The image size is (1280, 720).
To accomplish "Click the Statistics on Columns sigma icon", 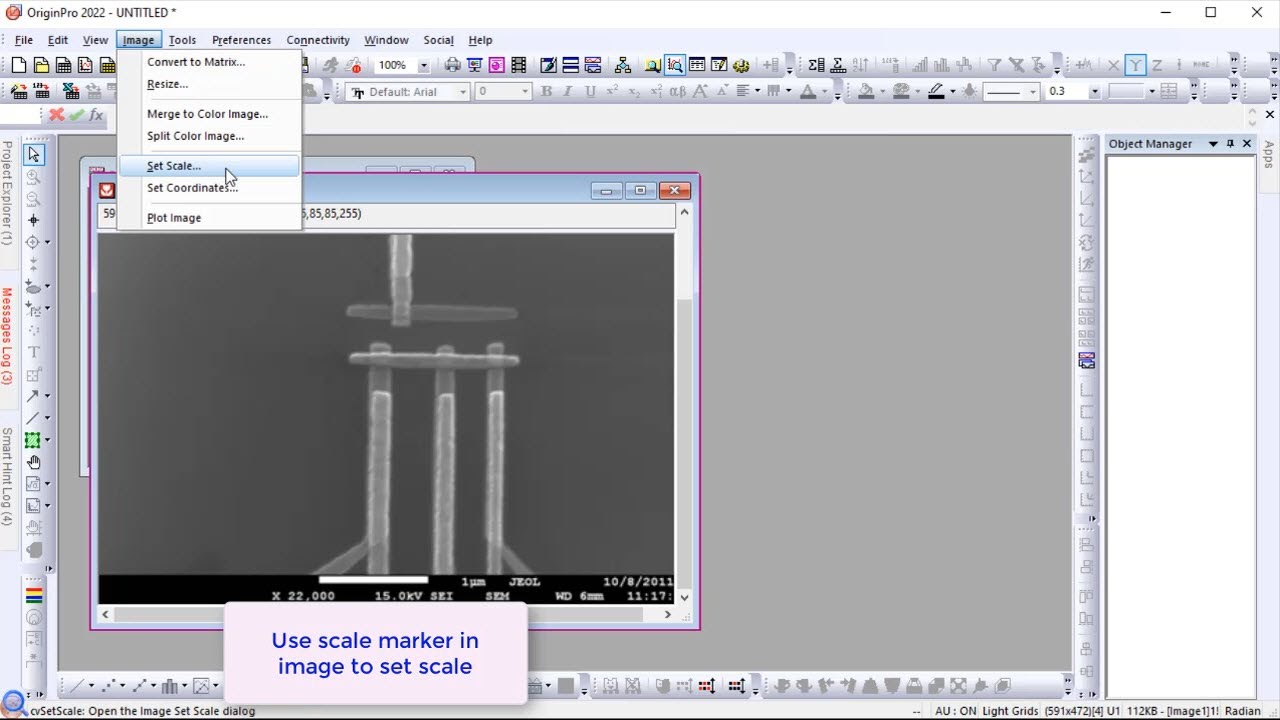I will (x=816, y=65).
